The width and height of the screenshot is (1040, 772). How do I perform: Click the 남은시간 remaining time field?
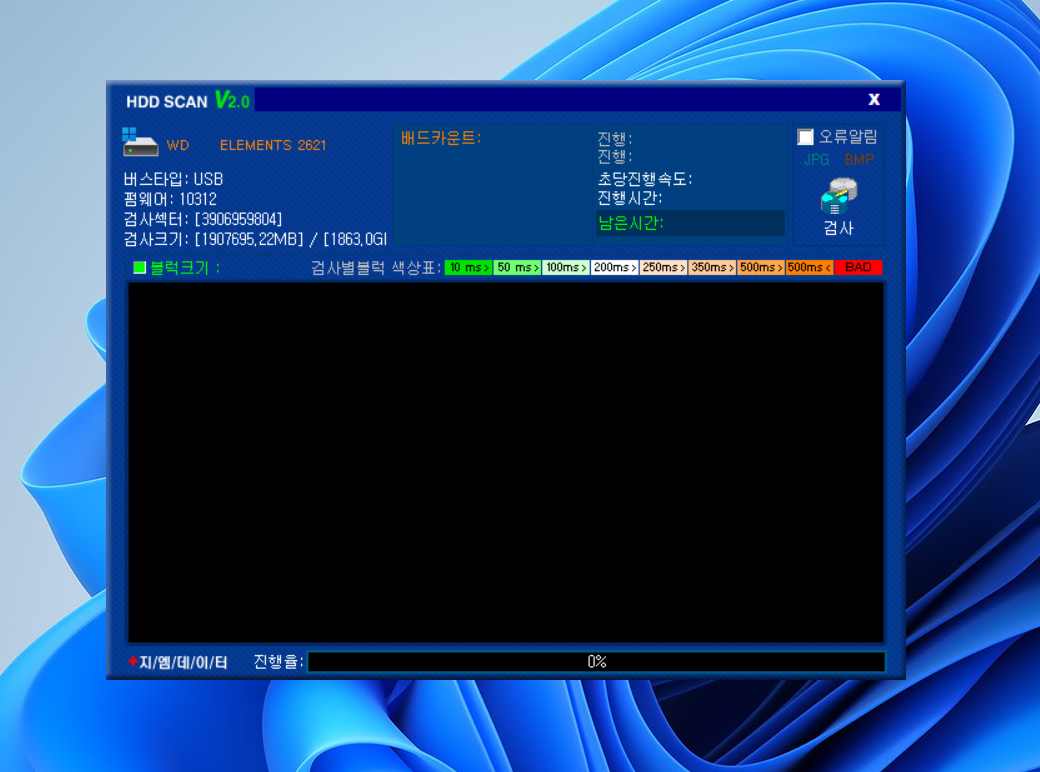pyautogui.click(x=690, y=223)
